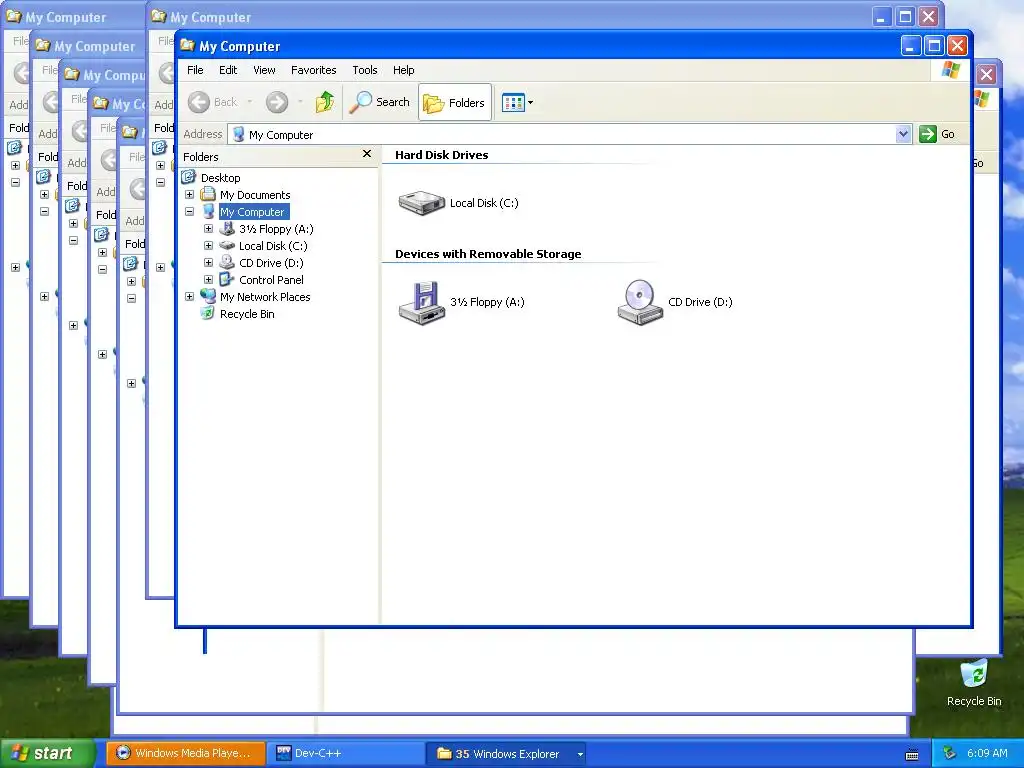The height and width of the screenshot is (768, 1024).
Task: Open the Edit menu
Action: [x=228, y=70]
